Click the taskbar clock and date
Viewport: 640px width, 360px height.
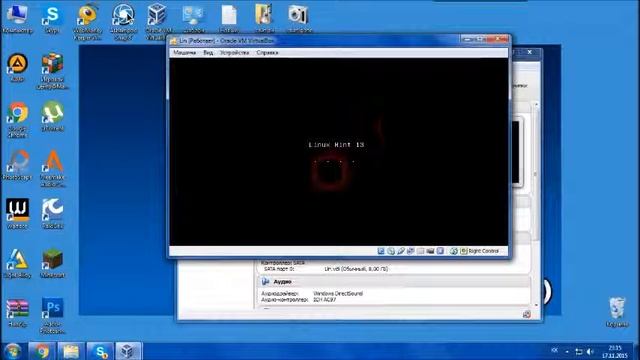[x=615, y=351]
